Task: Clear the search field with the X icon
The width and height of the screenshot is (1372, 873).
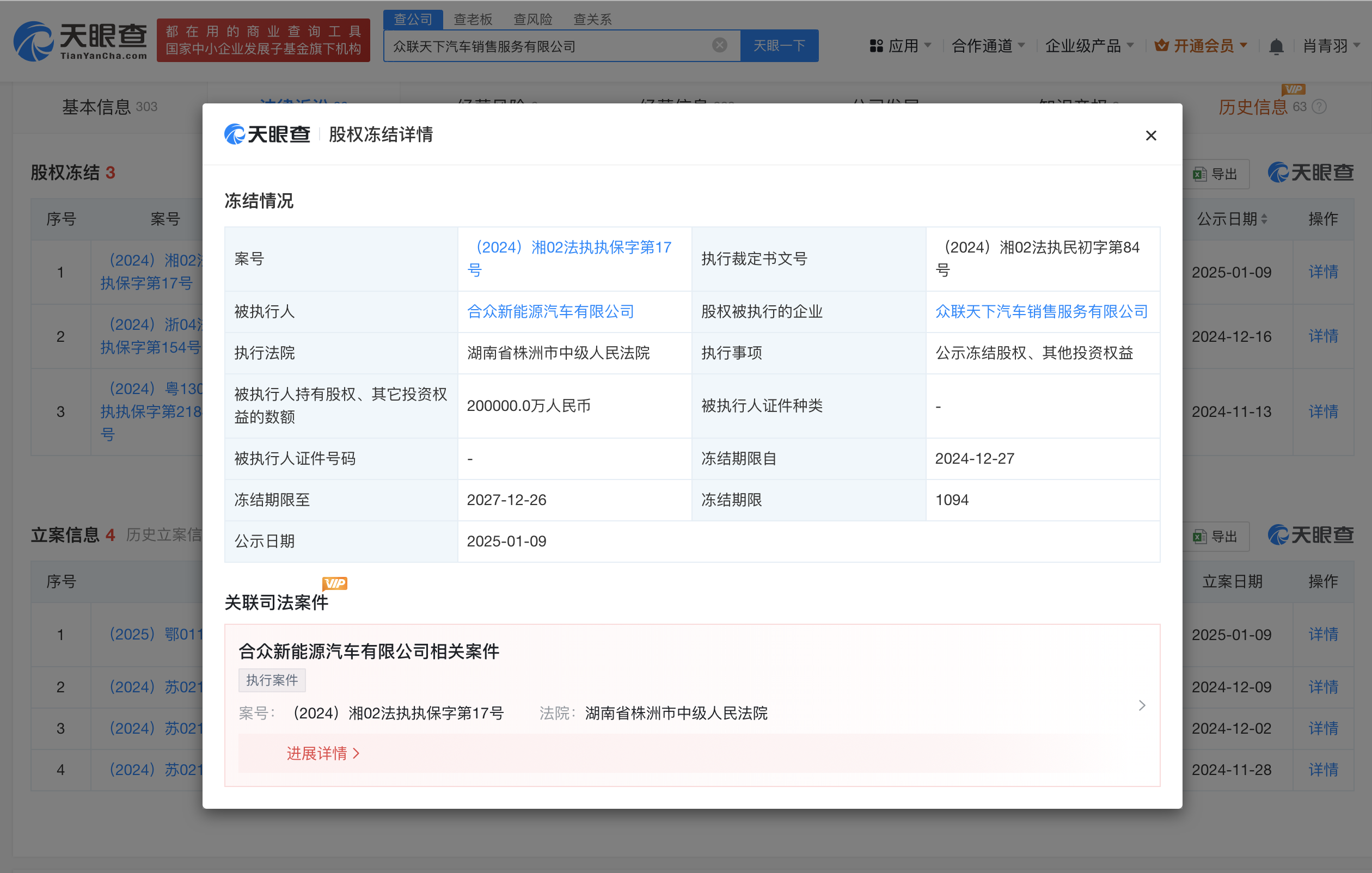Action: click(719, 45)
